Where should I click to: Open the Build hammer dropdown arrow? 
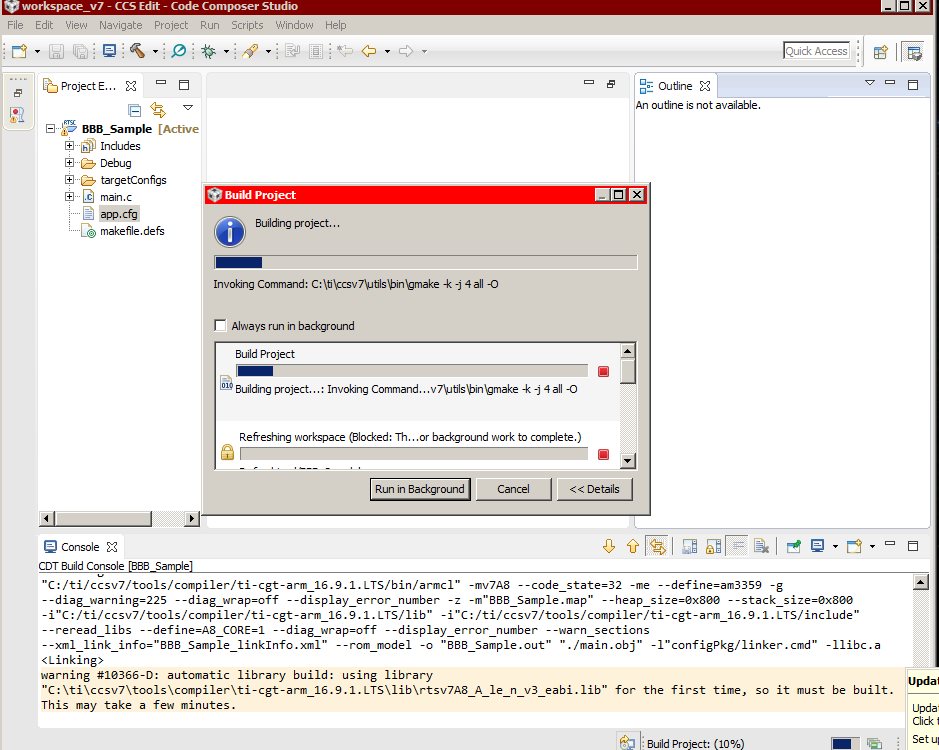[x=155, y=52]
